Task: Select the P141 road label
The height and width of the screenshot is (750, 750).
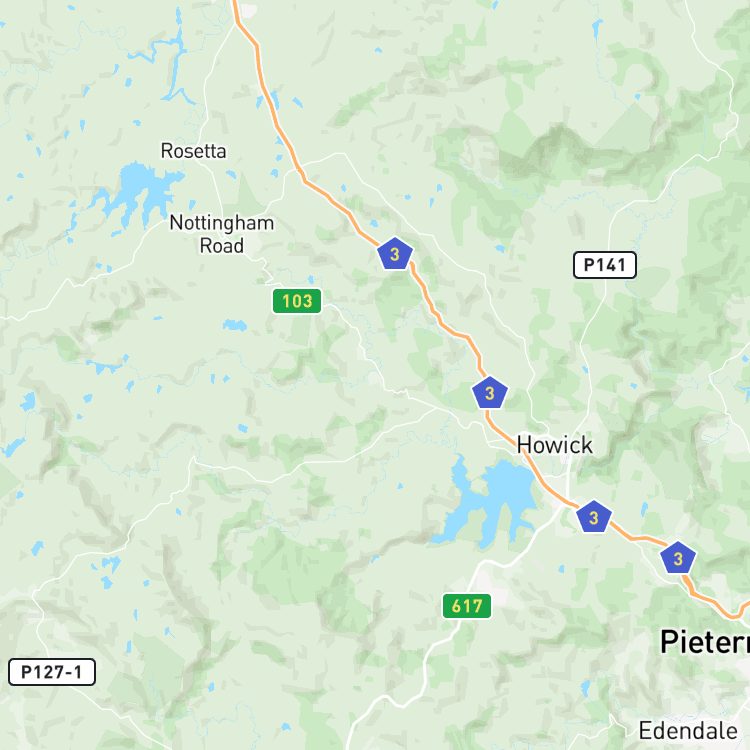Action: (x=605, y=265)
